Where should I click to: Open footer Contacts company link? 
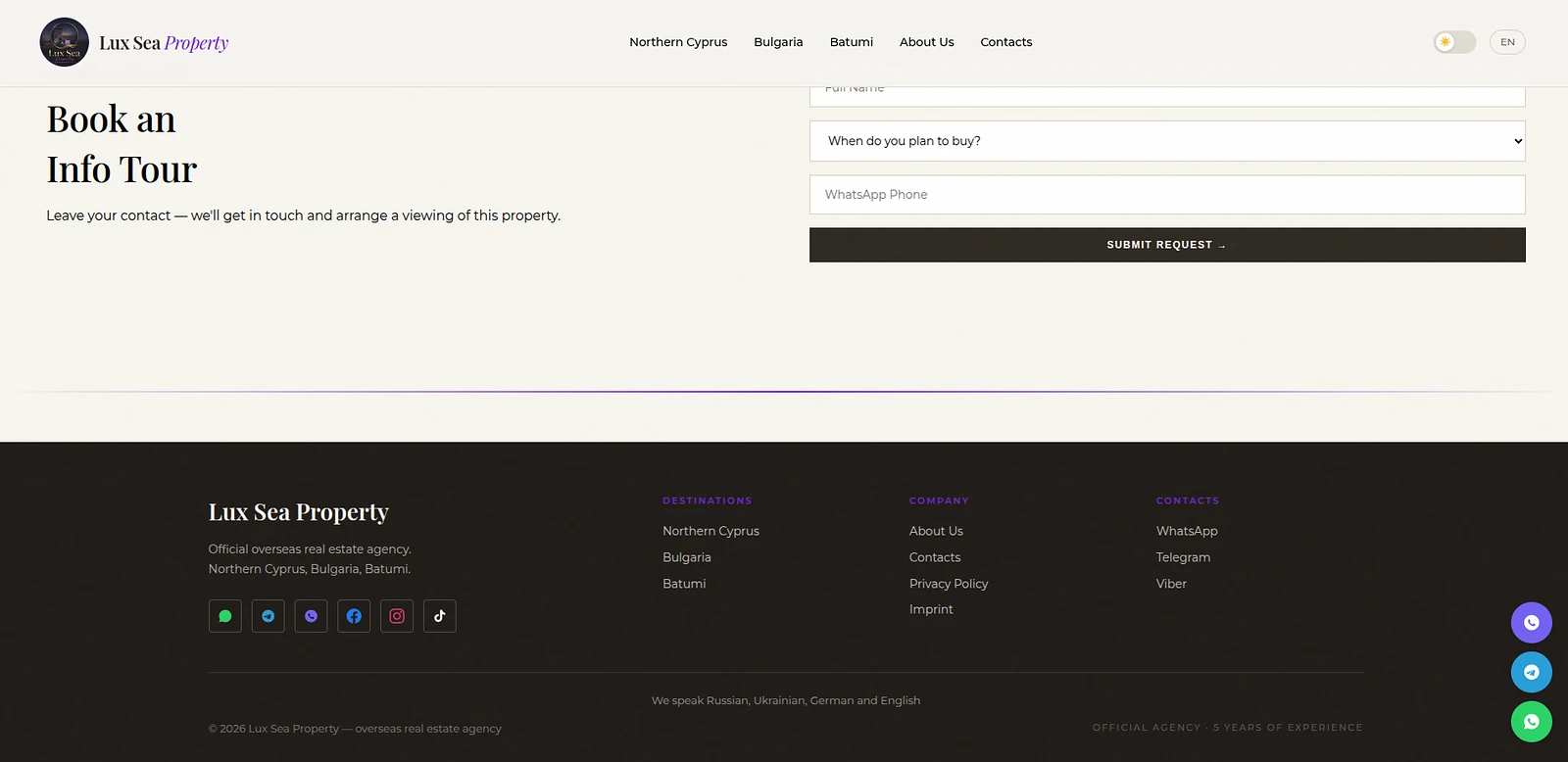coord(935,557)
